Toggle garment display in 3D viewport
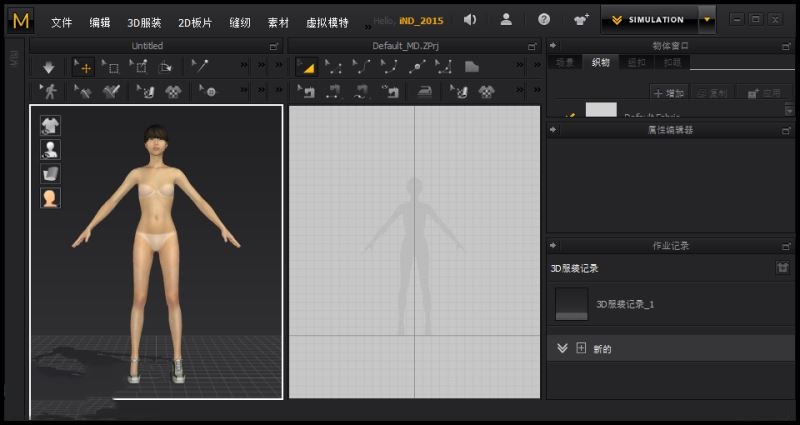800x425 pixels. point(50,125)
